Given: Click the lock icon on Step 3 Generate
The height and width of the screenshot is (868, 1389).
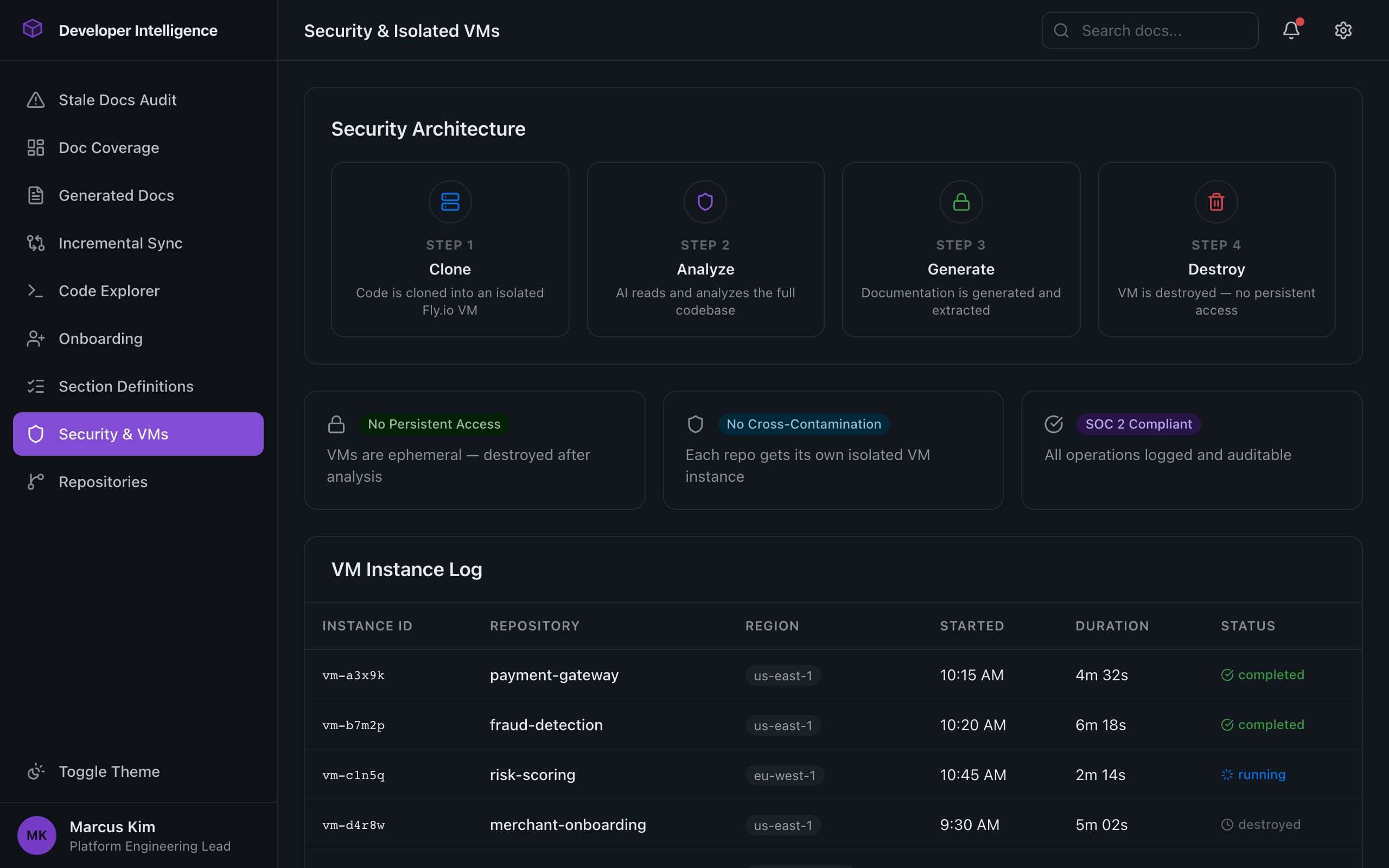Looking at the screenshot, I should click(x=960, y=201).
